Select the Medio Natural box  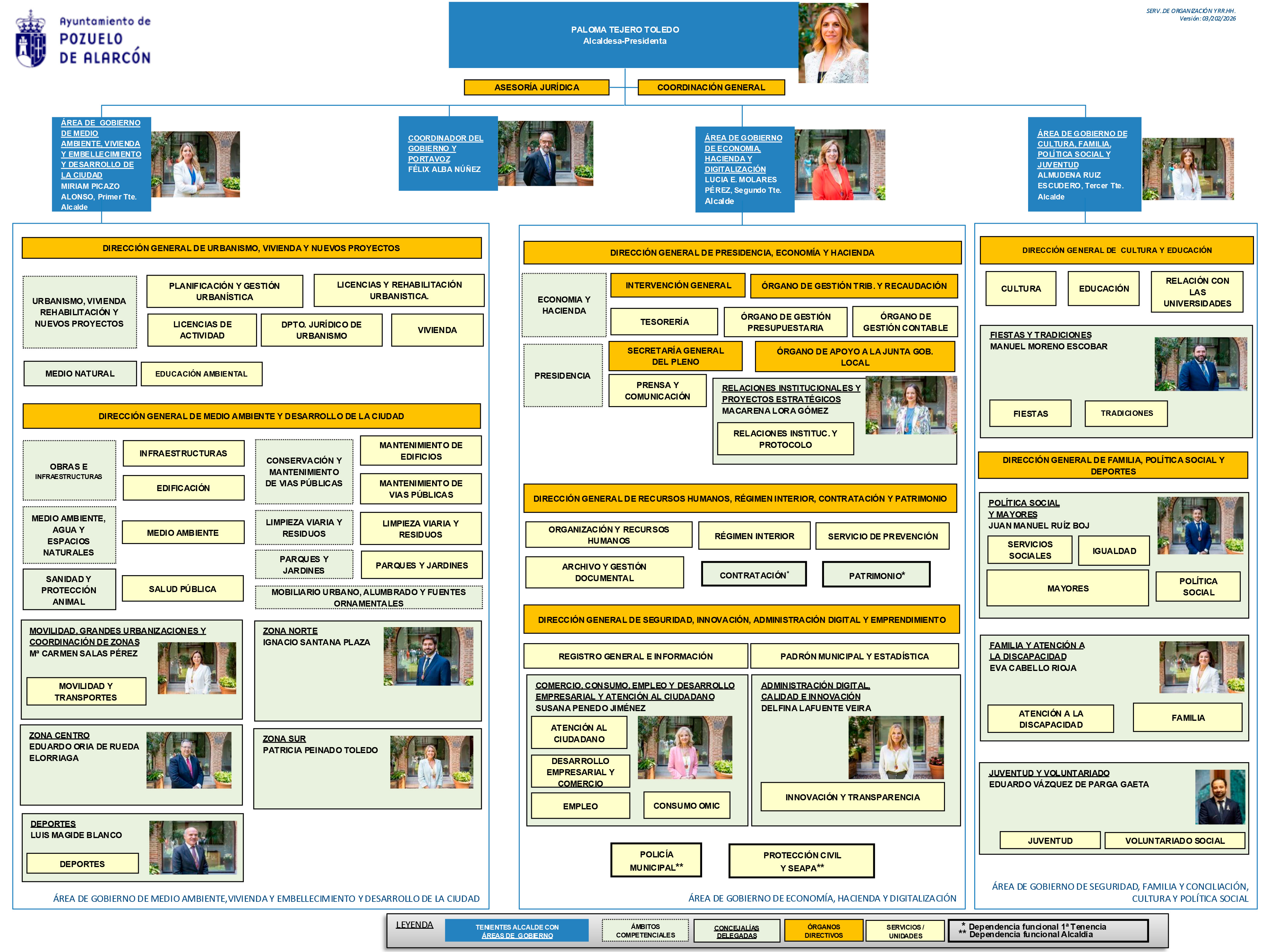pos(80,374)
